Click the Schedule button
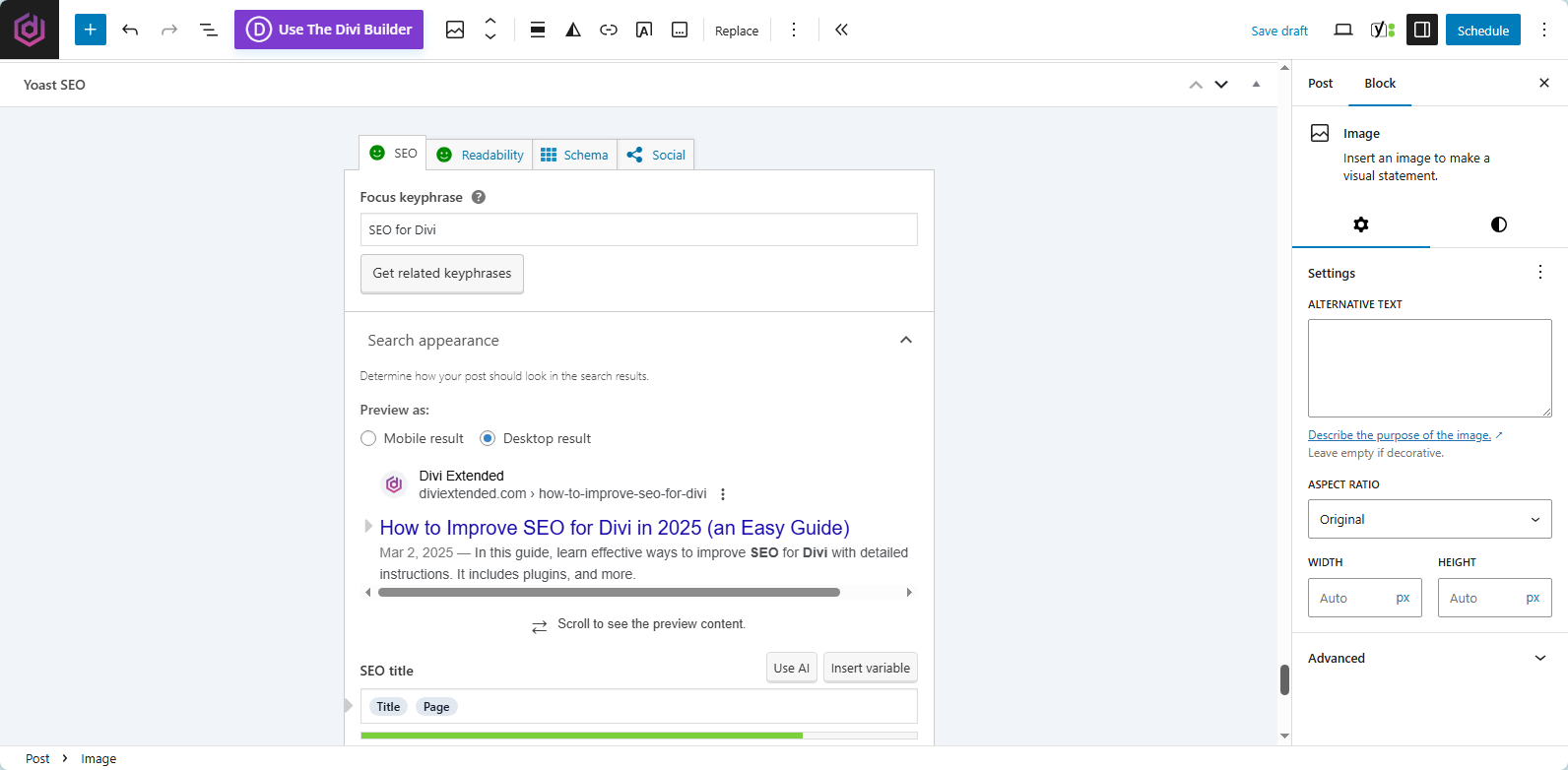 [1483, 30]
